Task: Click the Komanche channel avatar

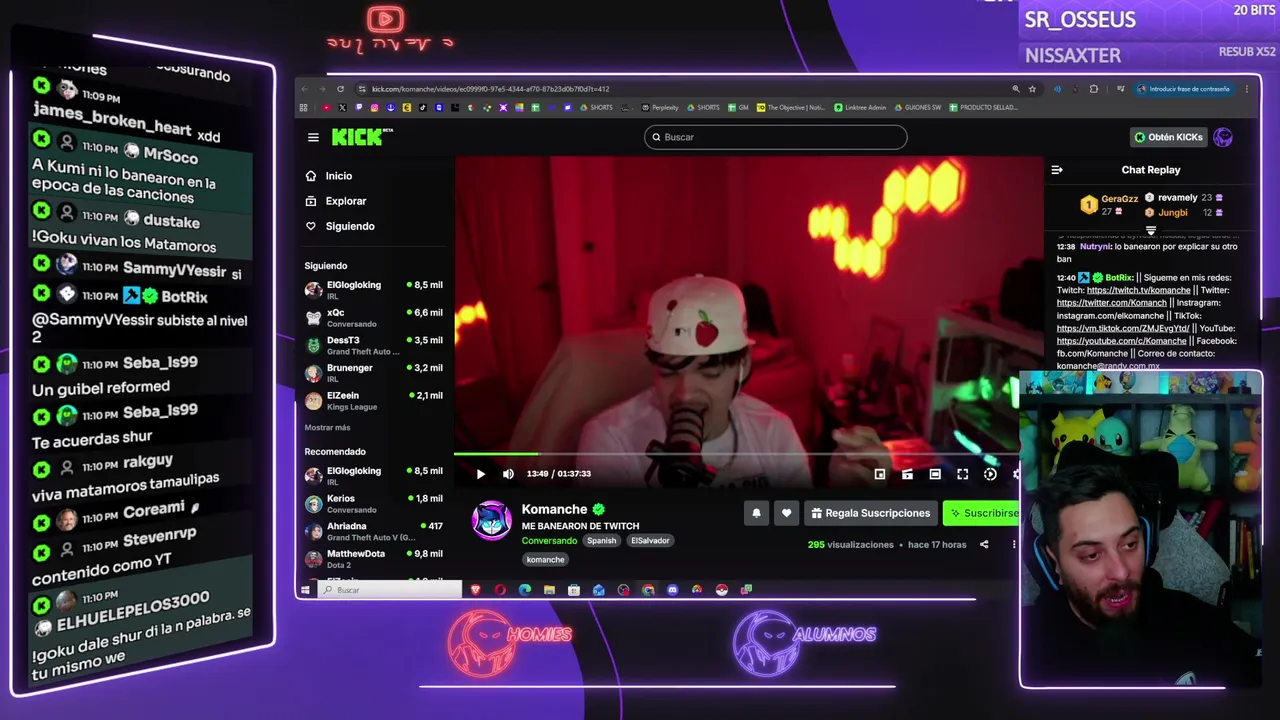Action: click(x=492, y=521)
